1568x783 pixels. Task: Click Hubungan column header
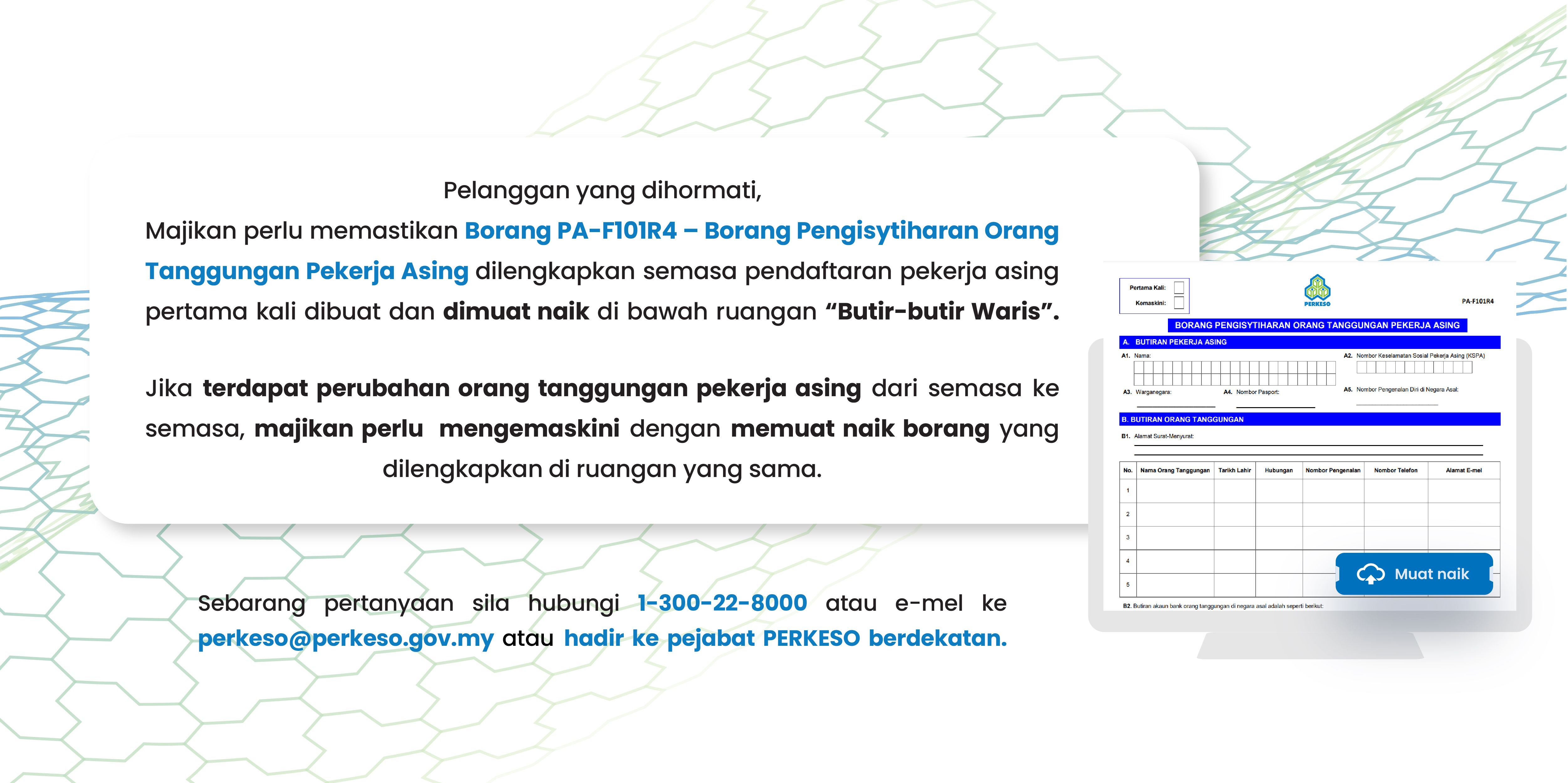(1279, 470)
